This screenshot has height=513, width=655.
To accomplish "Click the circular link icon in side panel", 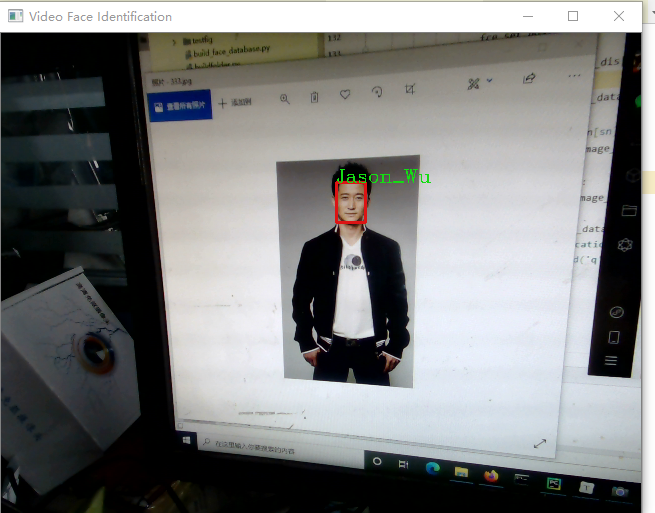I will click(617, 312).
